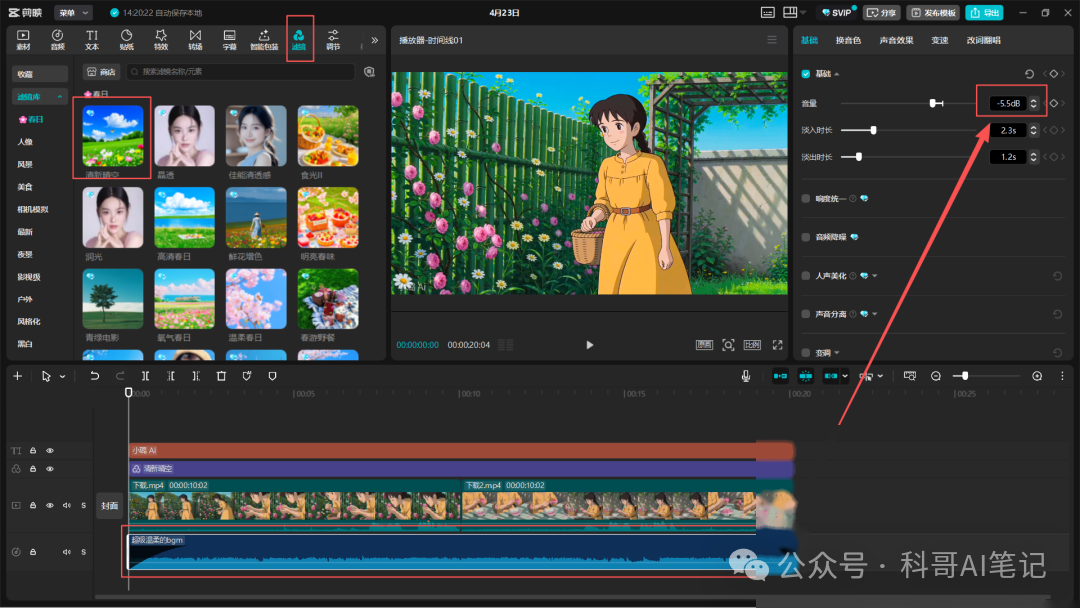Viewport: 1080px width, 608px height.
Task: Enable the 声音分离 checkbox
Action: click(x=805, y=314)
